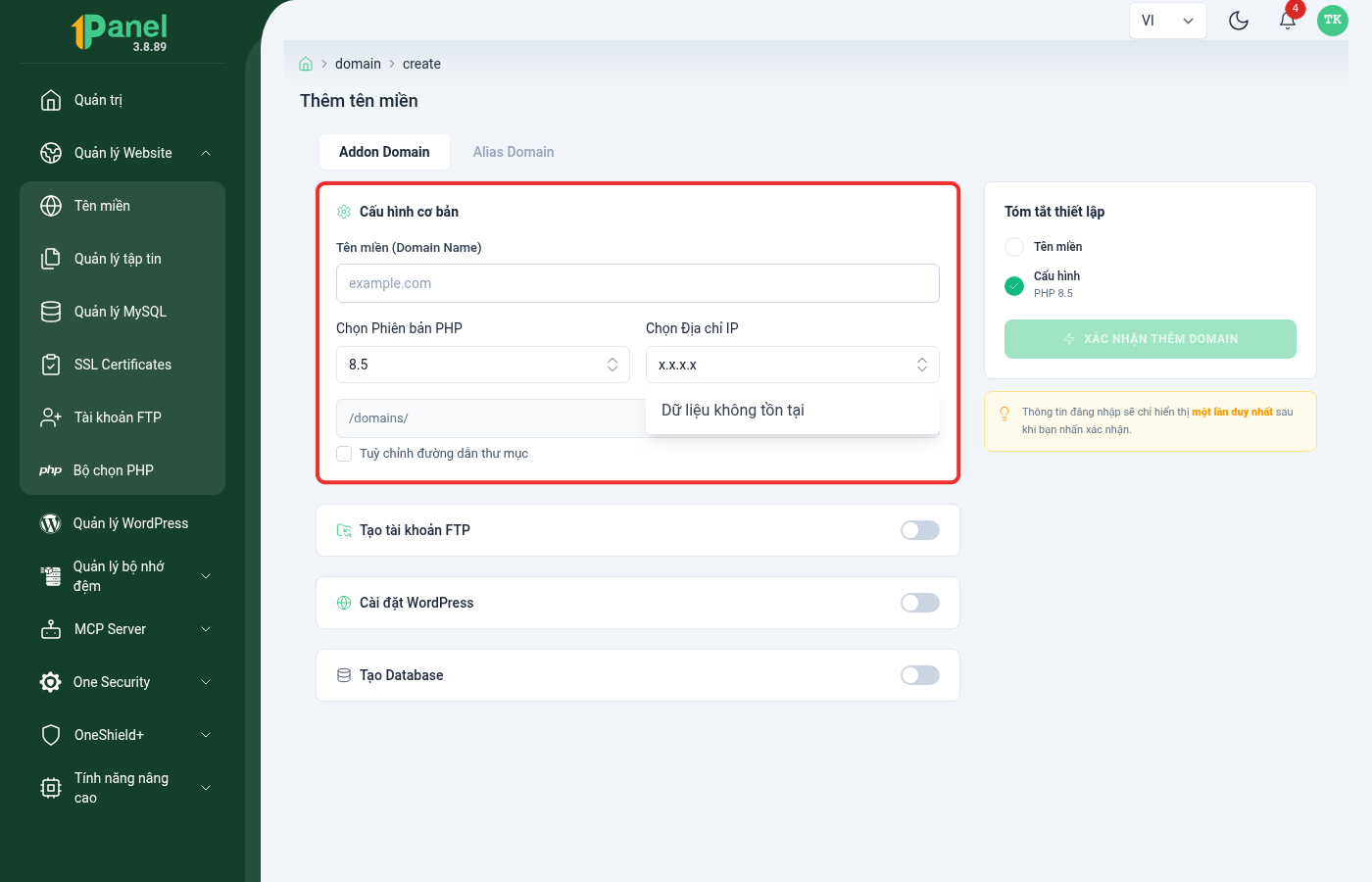The image size is (1372, 882).
Task: Click the Tính năng nâng cao chip icon
Action: (51, 788)
